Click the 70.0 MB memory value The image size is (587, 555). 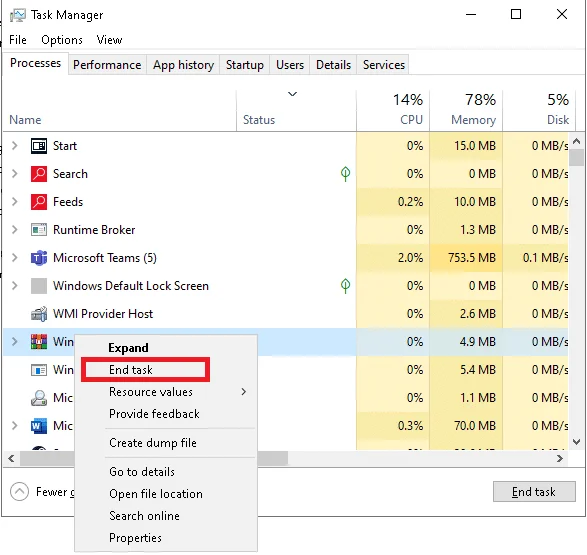pos(475,426)
